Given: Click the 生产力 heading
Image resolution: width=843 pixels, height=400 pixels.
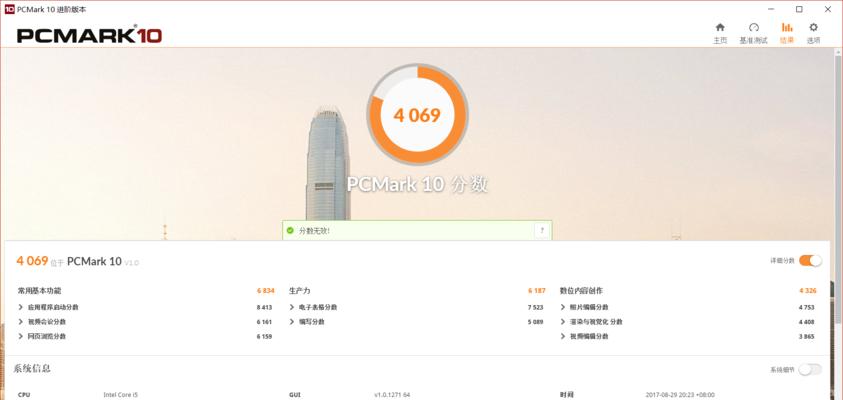Looking at the screenshot, I should [x=299, y=291].
